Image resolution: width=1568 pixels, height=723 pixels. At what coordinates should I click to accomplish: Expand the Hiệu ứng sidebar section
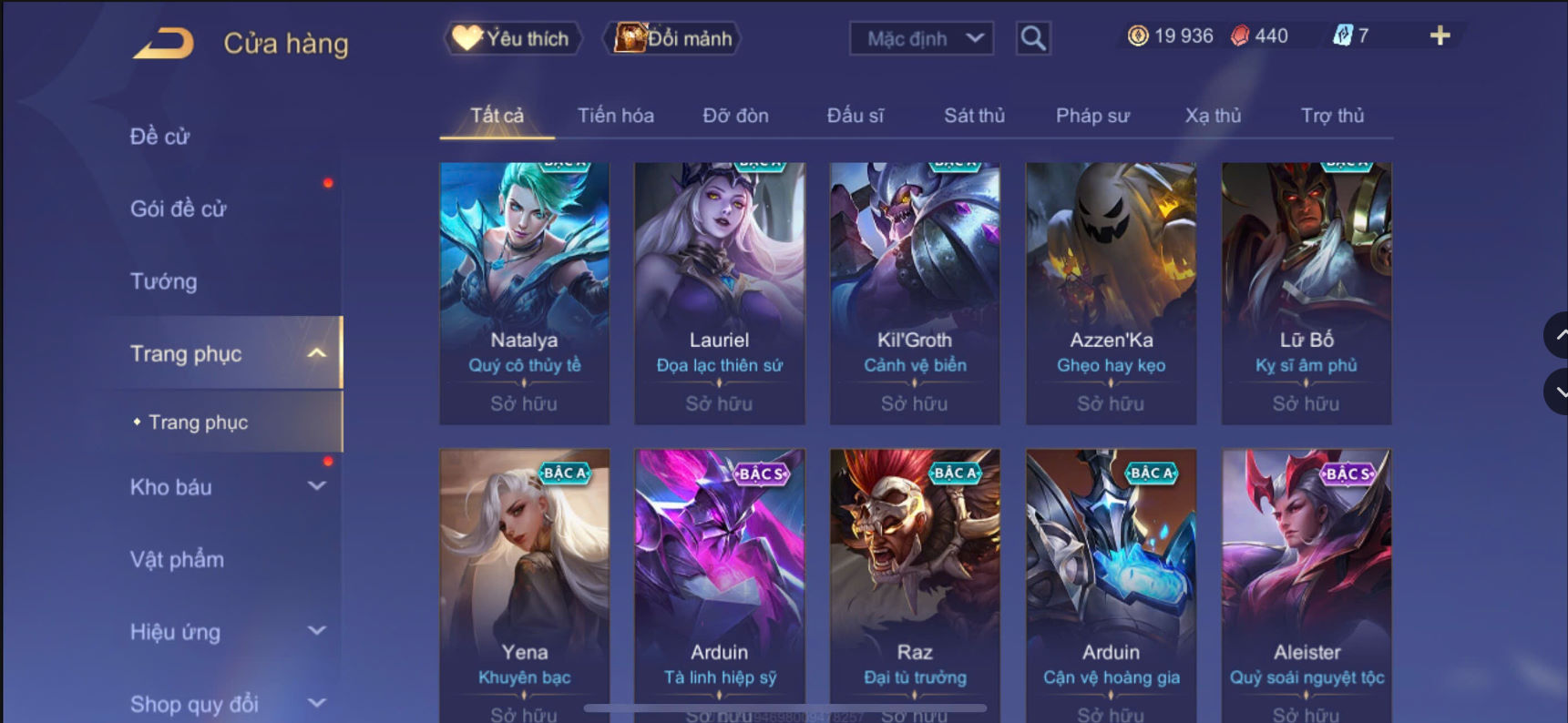pyautogui.click(x=316, y=630)
